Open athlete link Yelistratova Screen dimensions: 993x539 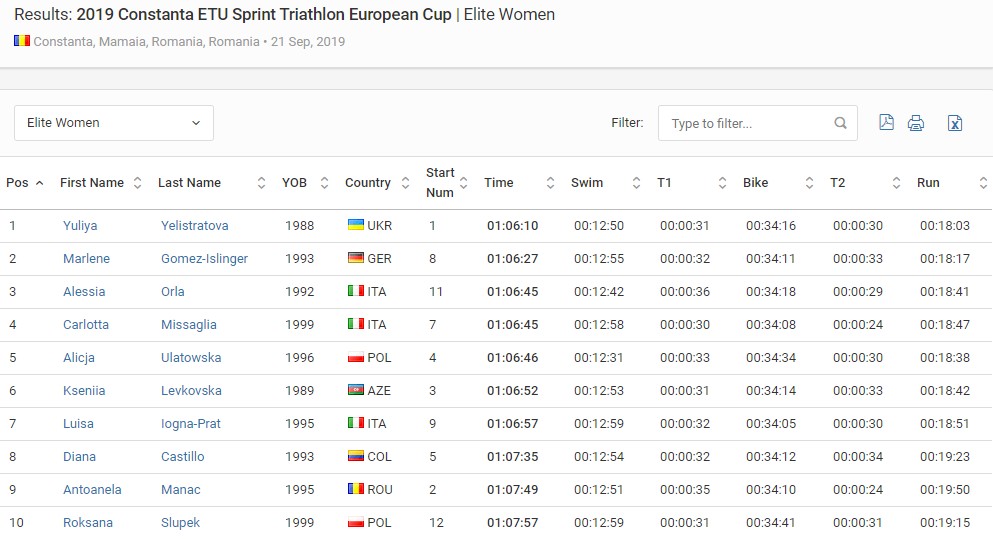click(x=194, y=225)
